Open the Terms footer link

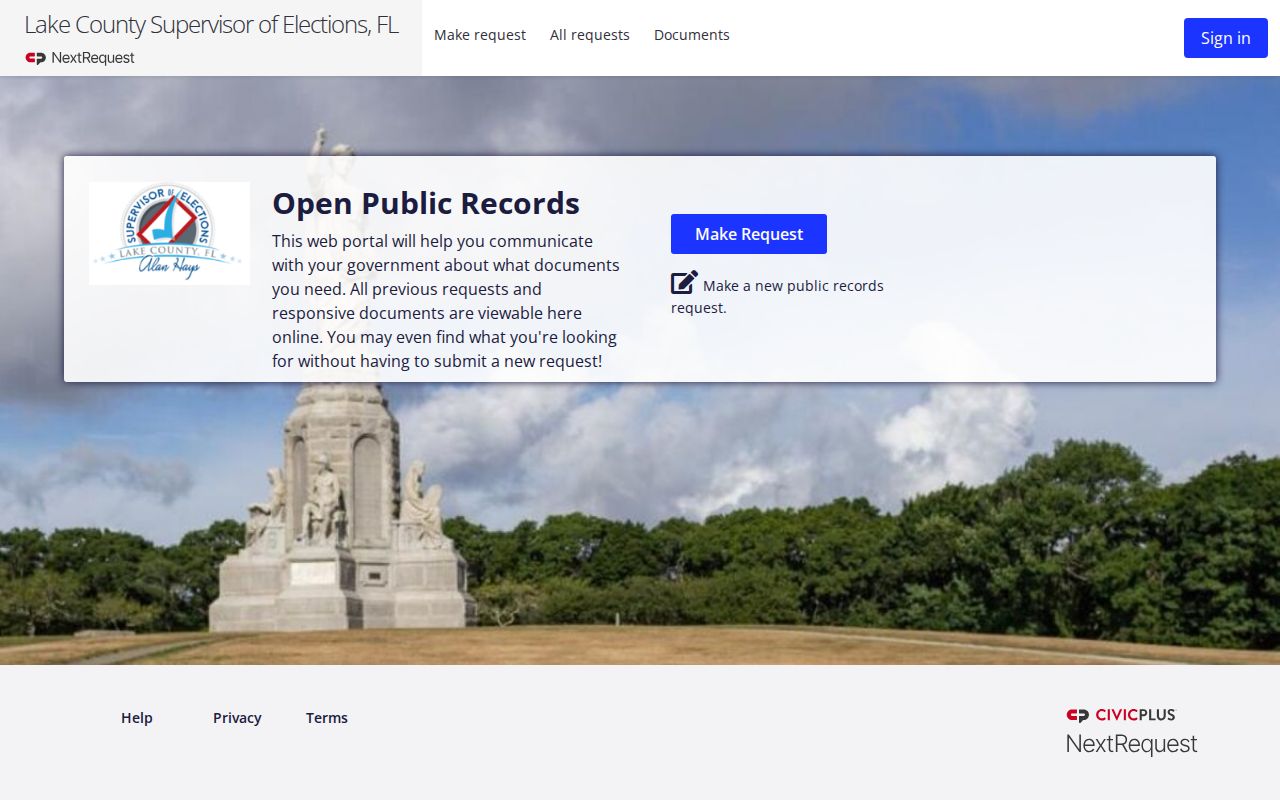(327, 718)
